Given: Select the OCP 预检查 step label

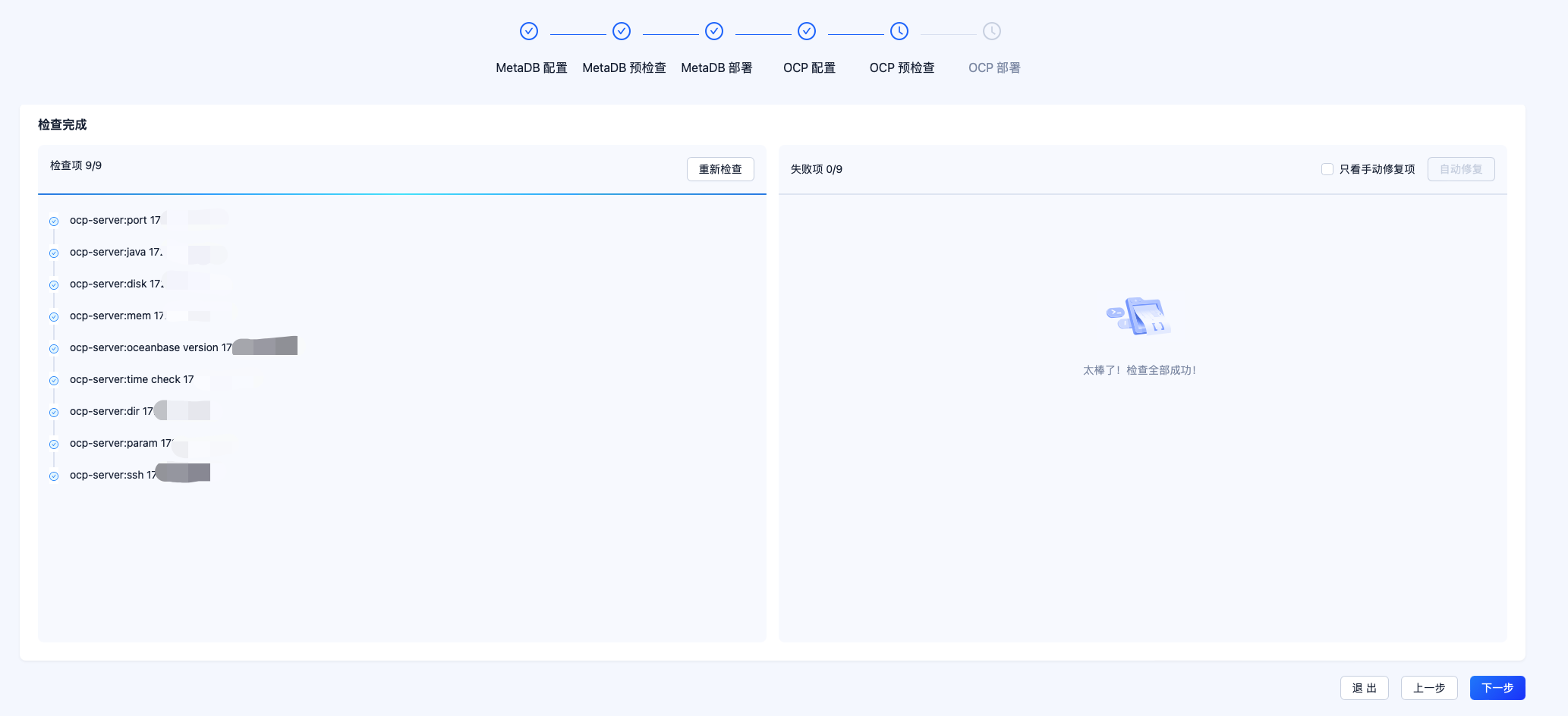Looking at the screenshot, I should (902, 68).
